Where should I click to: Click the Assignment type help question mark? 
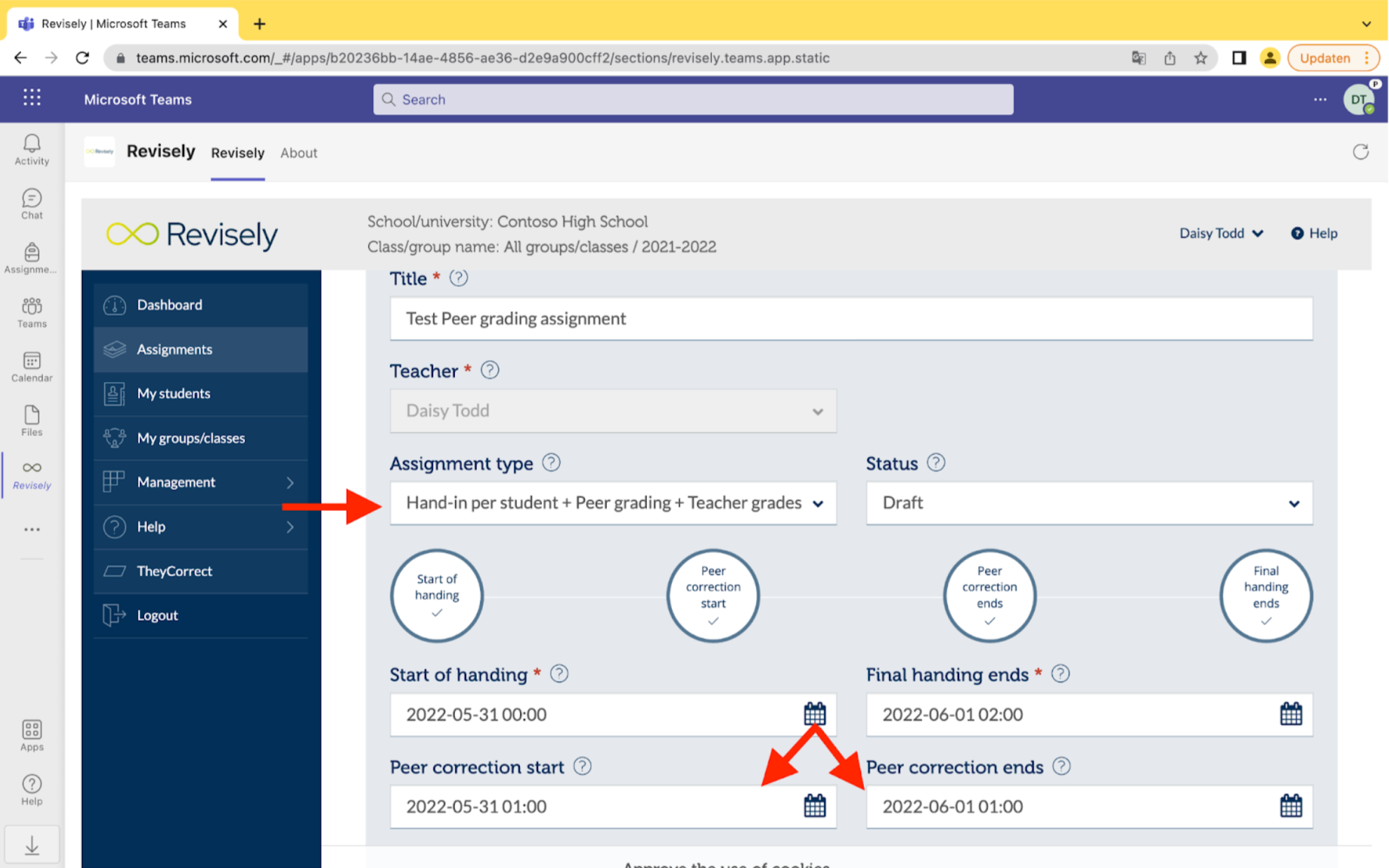click(551, 463)
